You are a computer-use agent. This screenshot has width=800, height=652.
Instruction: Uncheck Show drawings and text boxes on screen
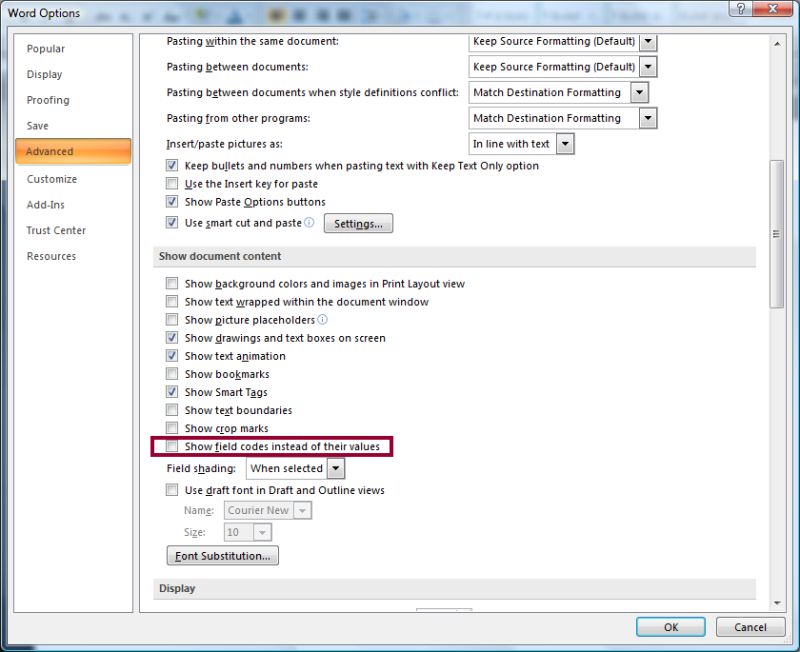pyautogui.click(x=172, y=338)
